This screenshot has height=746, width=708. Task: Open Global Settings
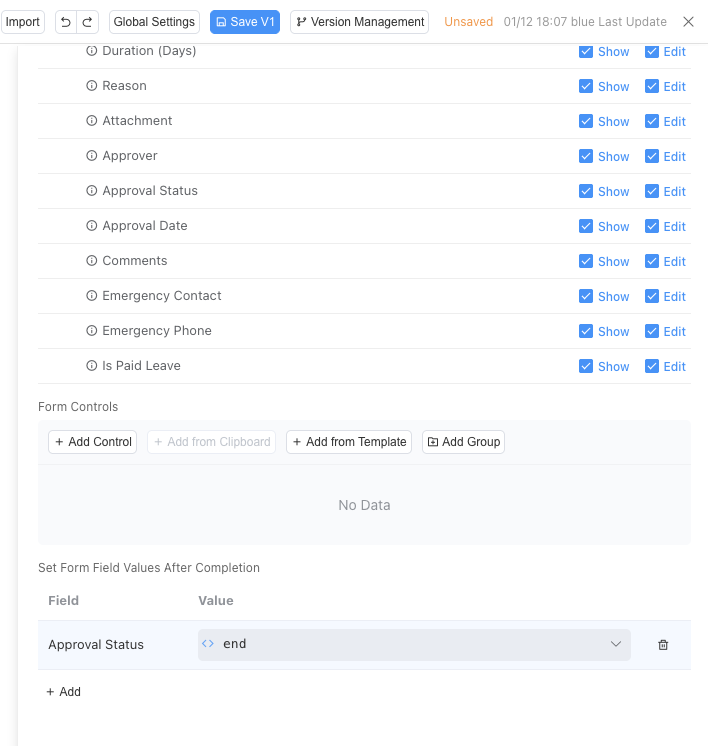[154, 22]
